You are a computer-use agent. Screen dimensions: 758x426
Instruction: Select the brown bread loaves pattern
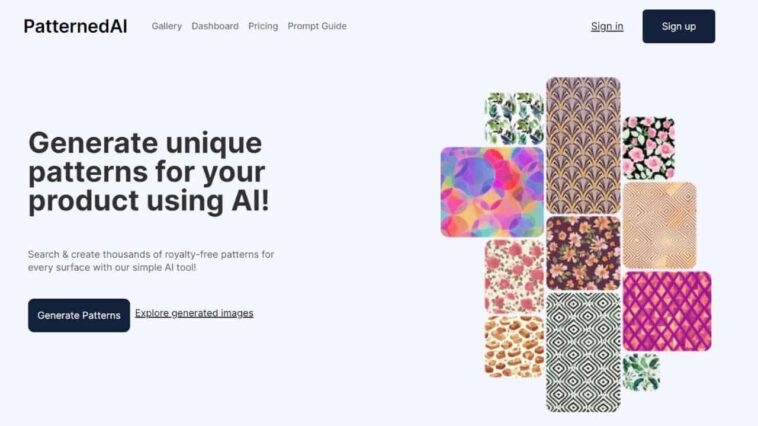[514, 347]
